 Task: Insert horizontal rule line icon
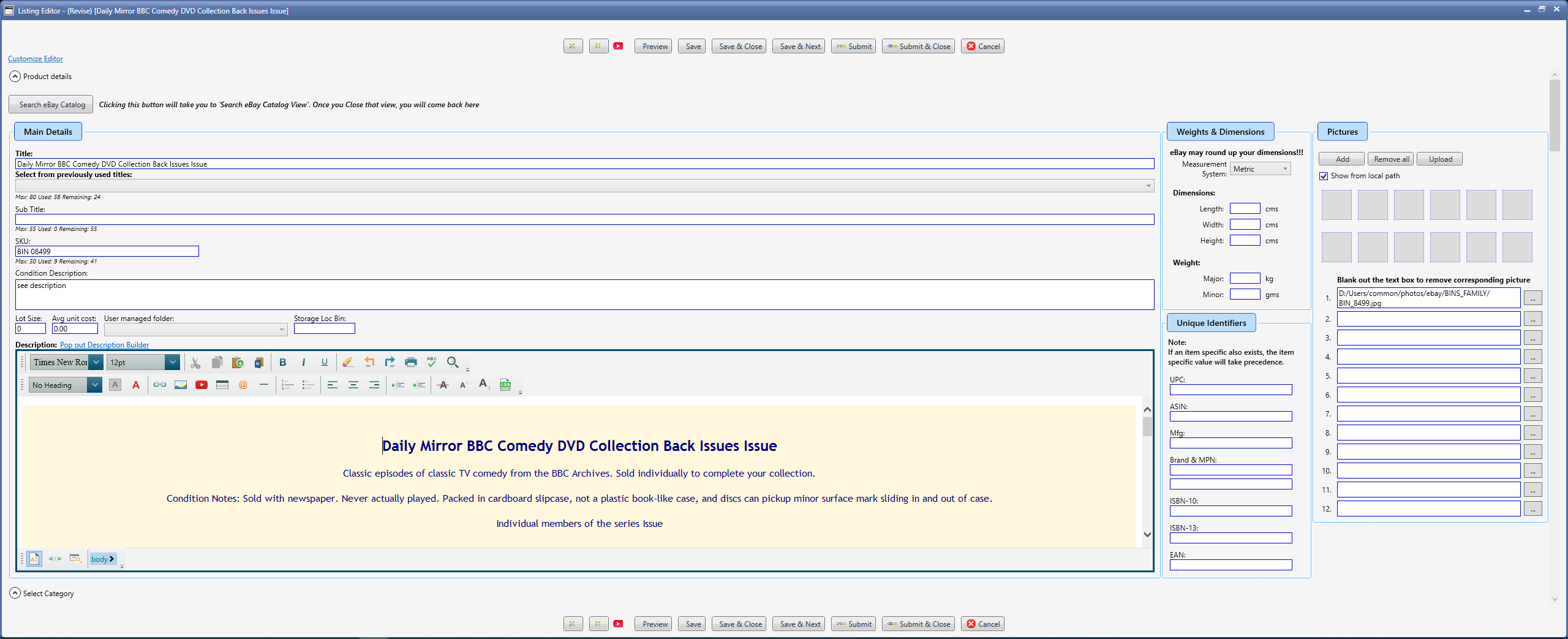point(264,385)
